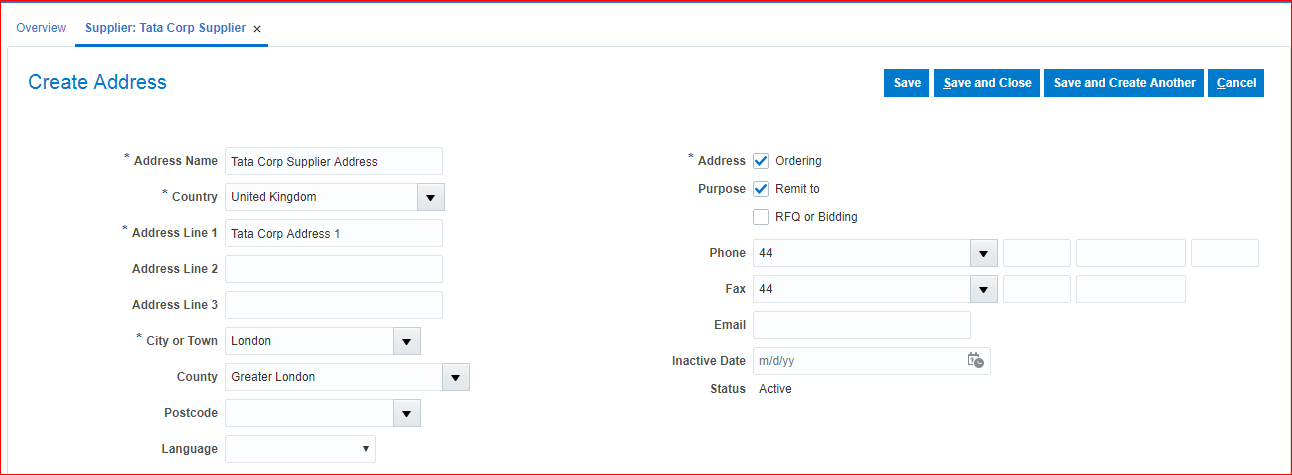Toggle the Remit to checkbox
This screenshot has height=475, width=1292.
(761, 189)
